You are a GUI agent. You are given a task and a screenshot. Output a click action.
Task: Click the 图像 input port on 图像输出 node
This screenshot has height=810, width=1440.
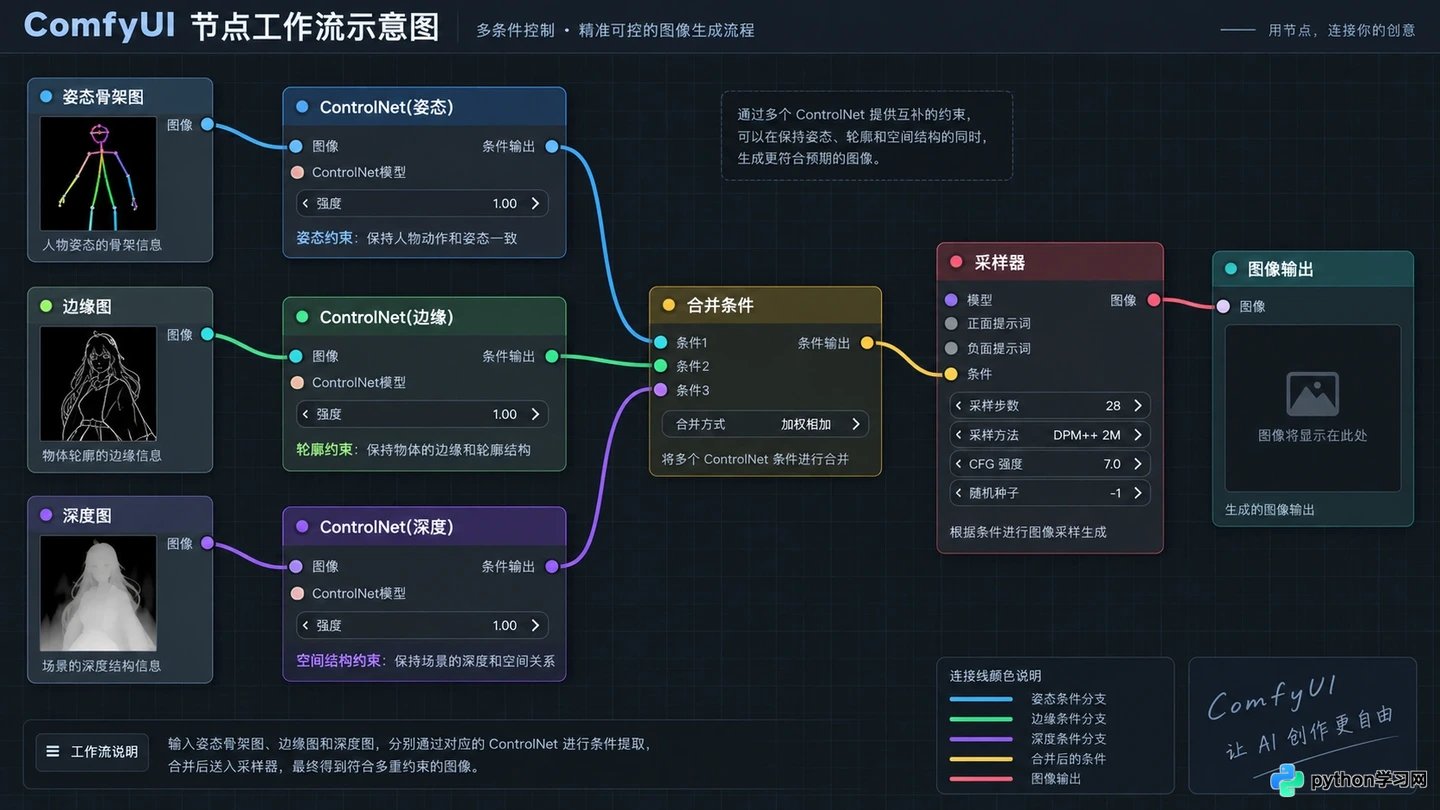(1223, 306)
